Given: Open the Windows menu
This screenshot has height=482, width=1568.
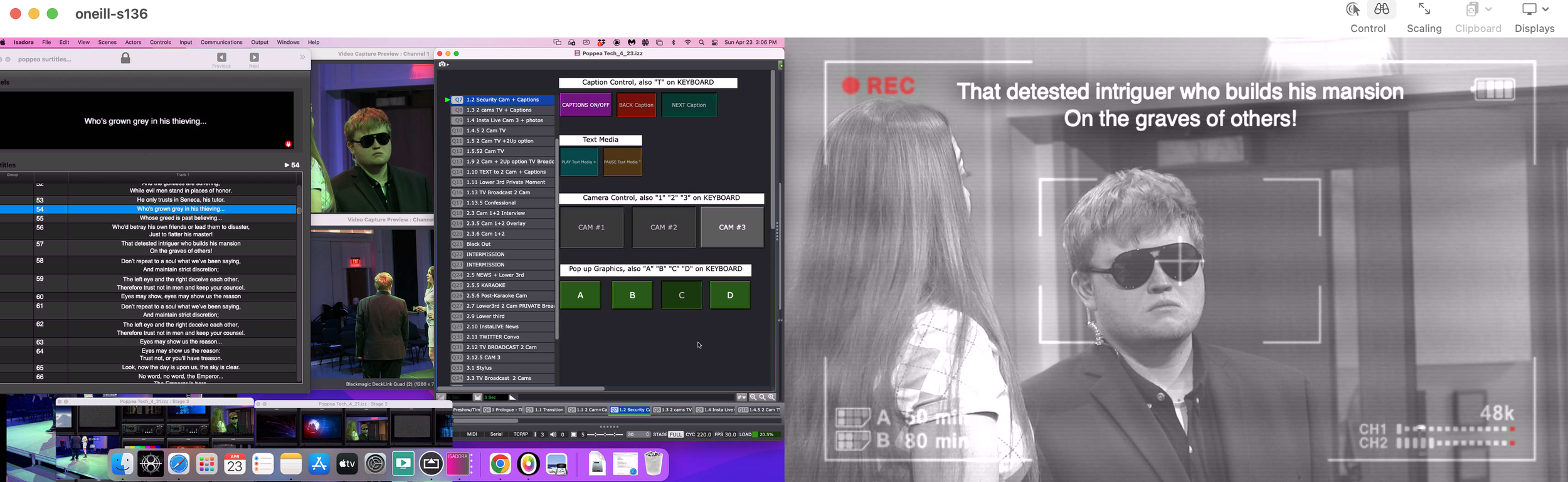Looking at the screenshot, I should 288,43.
